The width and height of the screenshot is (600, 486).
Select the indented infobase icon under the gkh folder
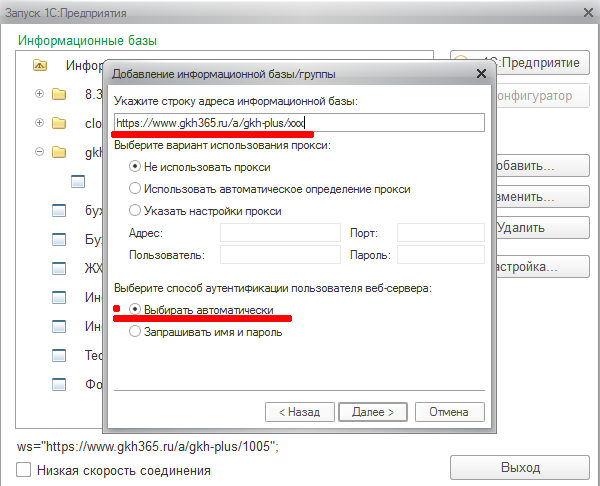coord(78,181)
